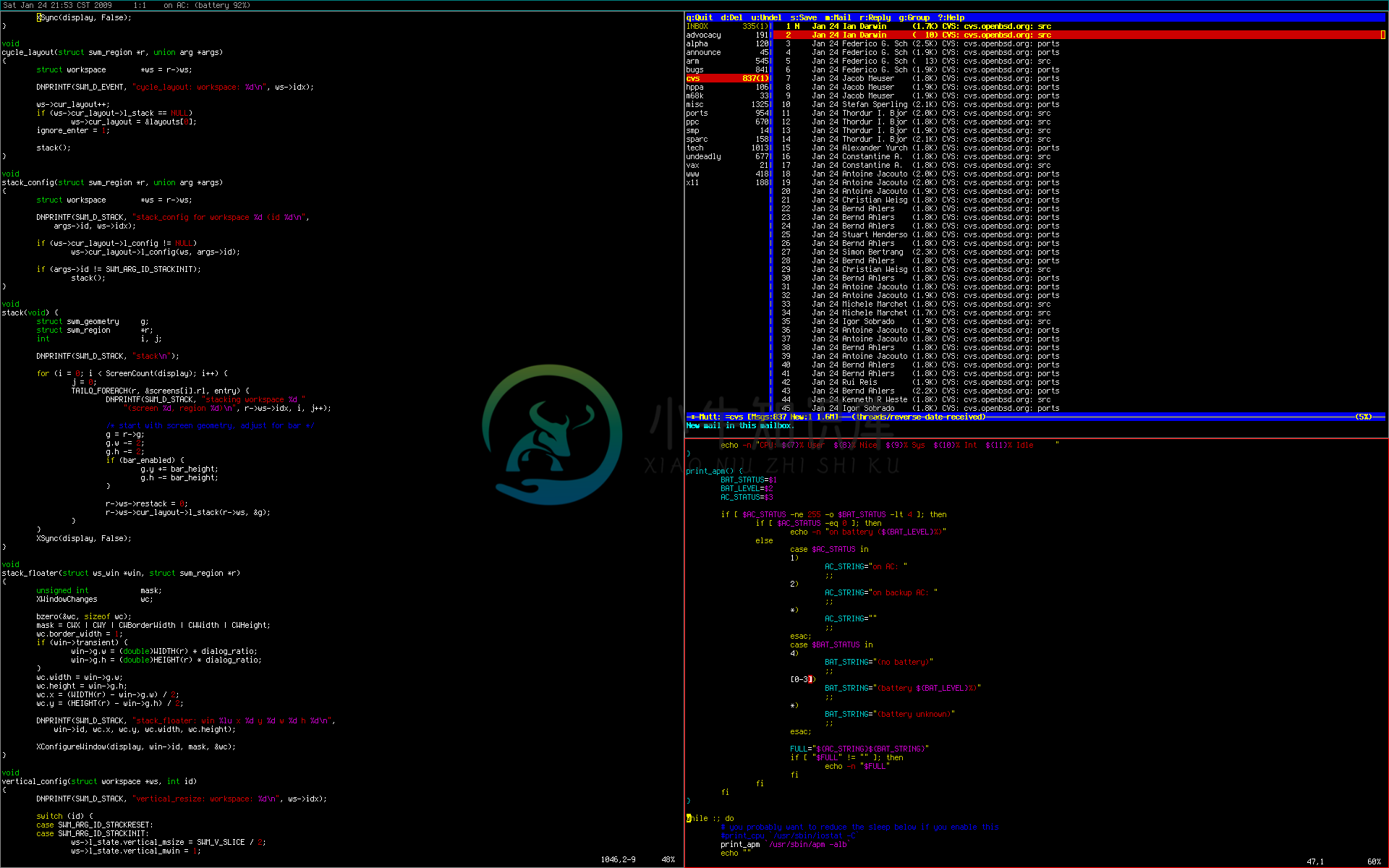The height and width of the screenshot is (868, 1389).
Task: Open new message 1 from Ian Darwin
Action: point(919,26)
